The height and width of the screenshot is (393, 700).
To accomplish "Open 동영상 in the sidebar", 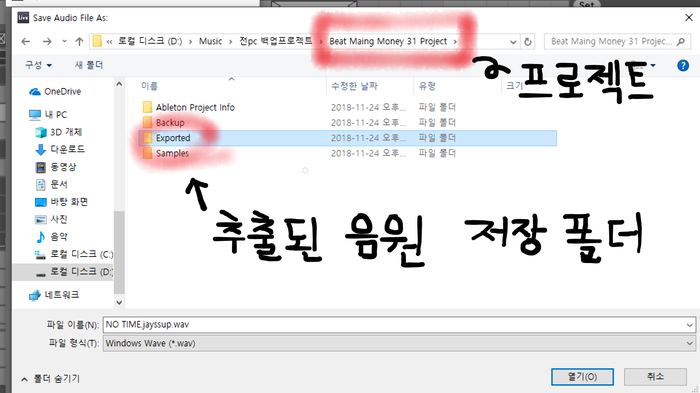I will [x=56, y=167].
